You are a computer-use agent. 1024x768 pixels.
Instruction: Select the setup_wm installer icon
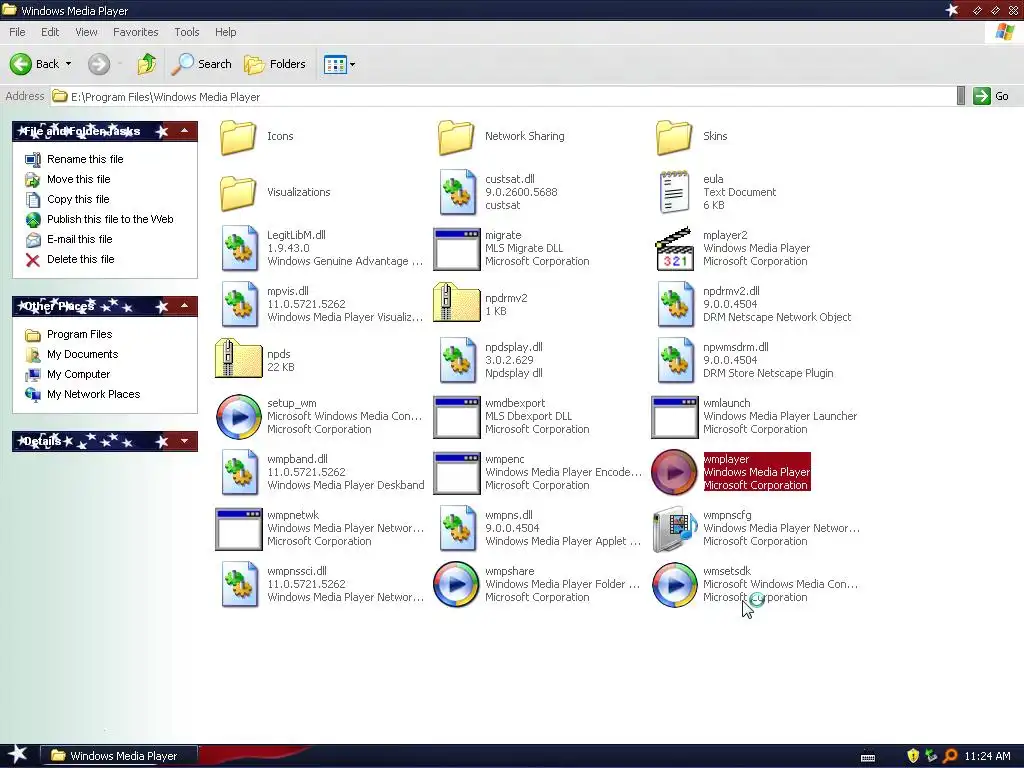click(x=238, y=417)
